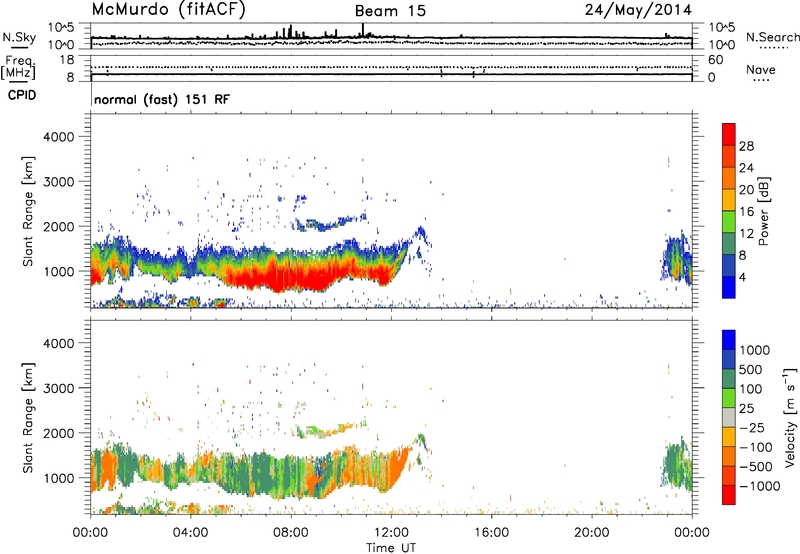
Task: Click the "2000" tick on power panel
Action: tap(58, 227)
